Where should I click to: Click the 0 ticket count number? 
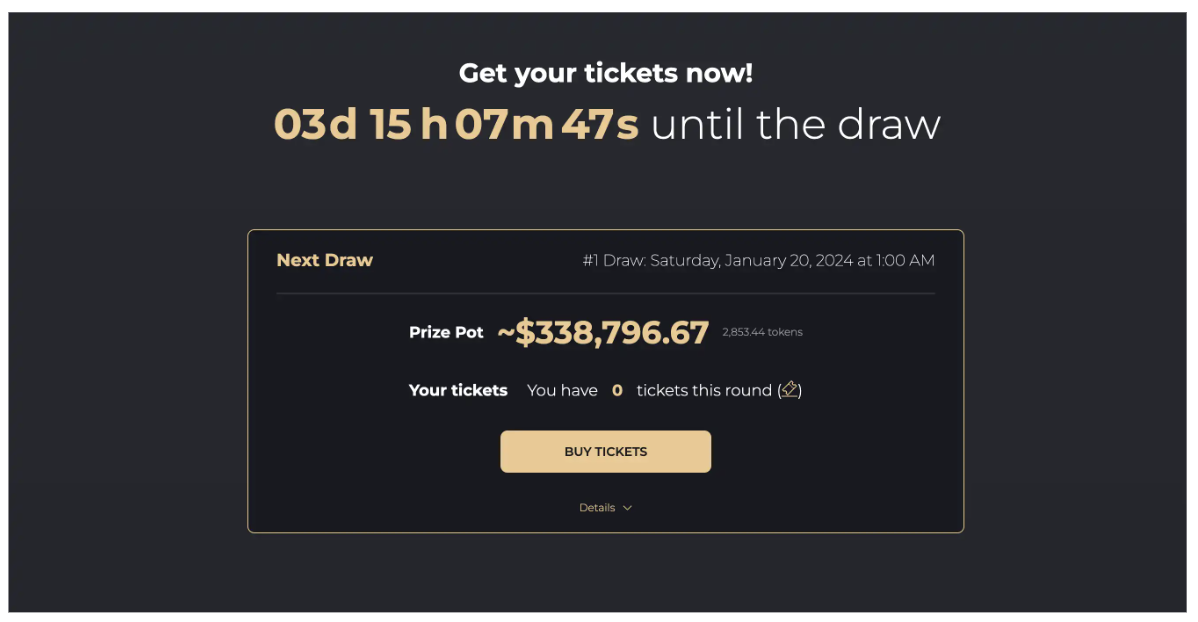click(617, 390)
